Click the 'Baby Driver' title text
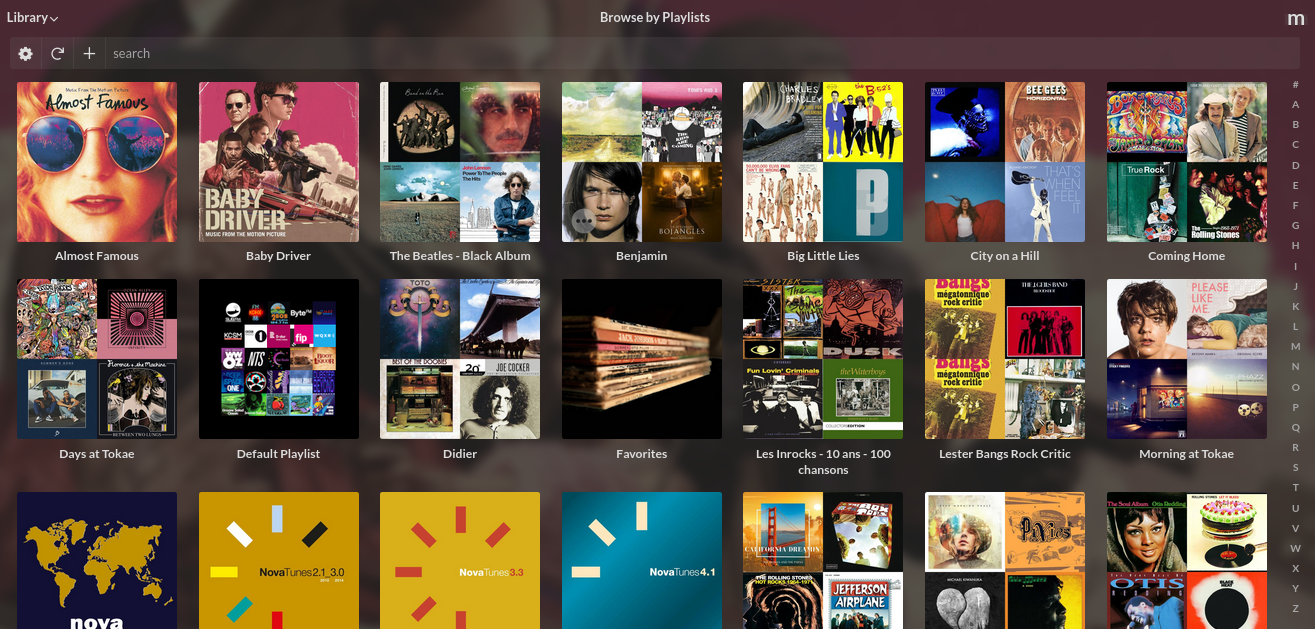The width and height of the screenshot is (1315, 629). tap(279, 256)
